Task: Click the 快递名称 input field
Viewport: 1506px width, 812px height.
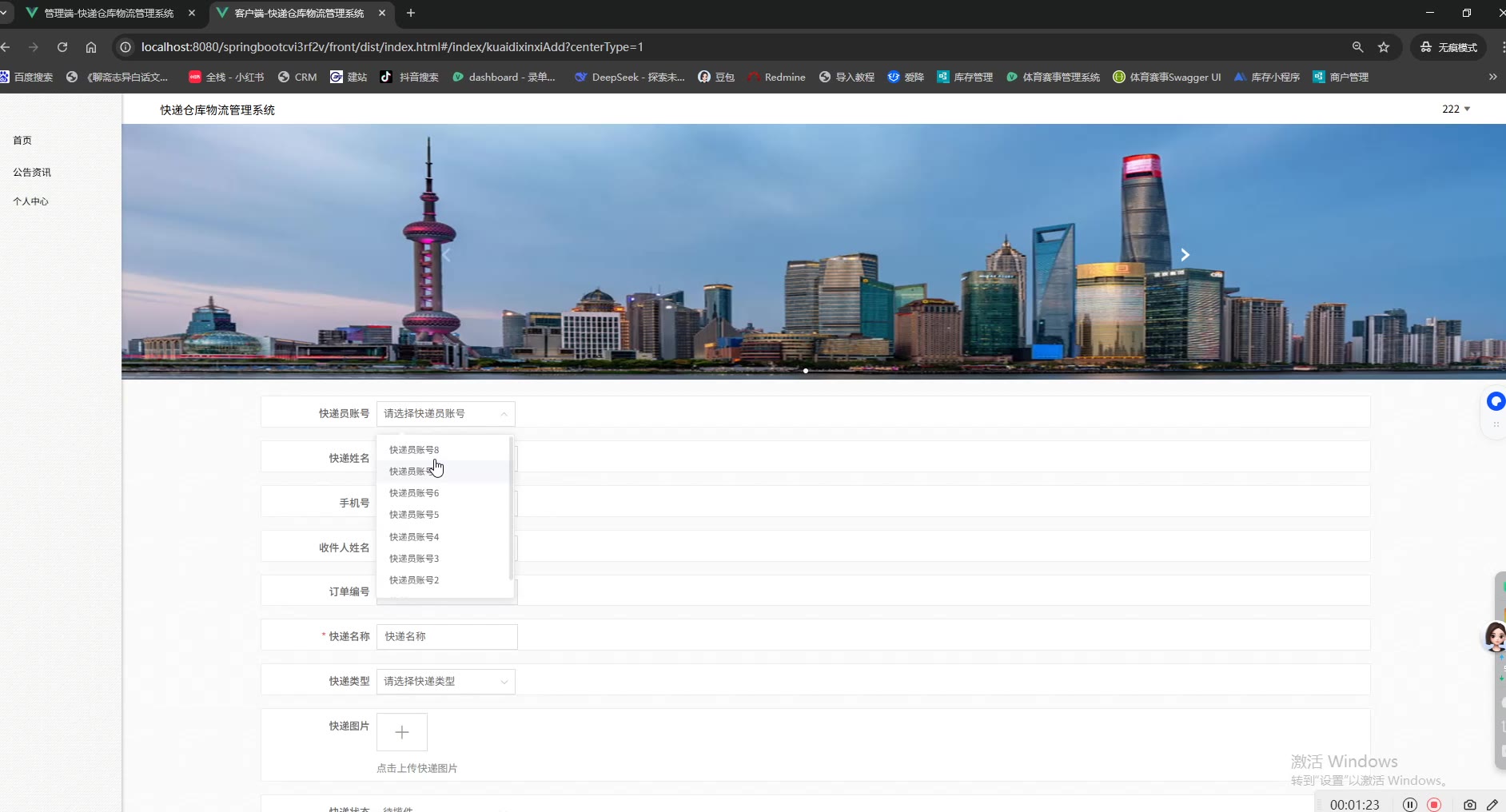Action: click(x=447, y=637)
